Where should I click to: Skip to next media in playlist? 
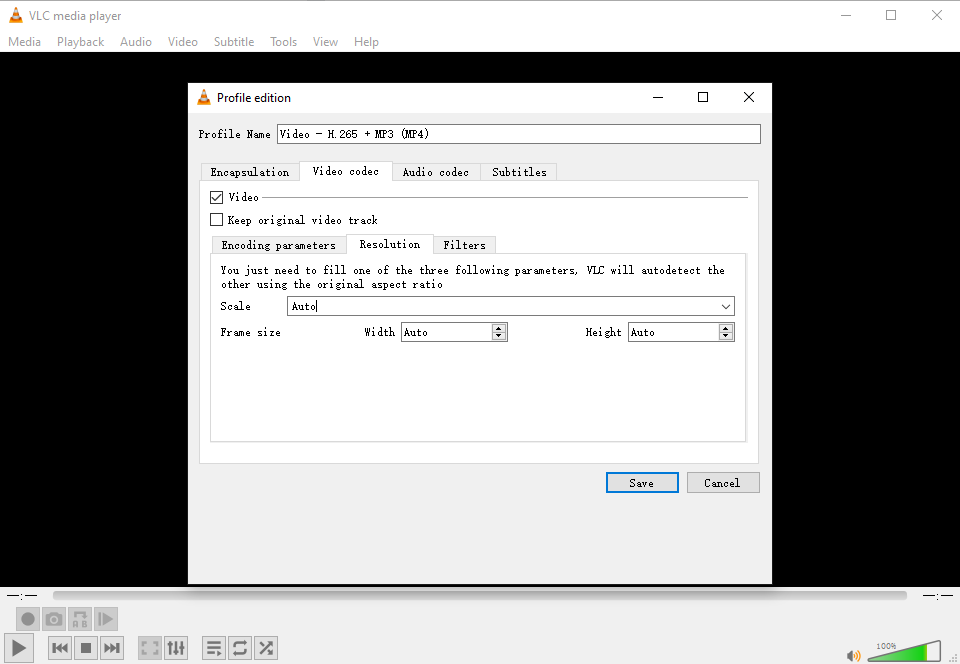(111, 648)
